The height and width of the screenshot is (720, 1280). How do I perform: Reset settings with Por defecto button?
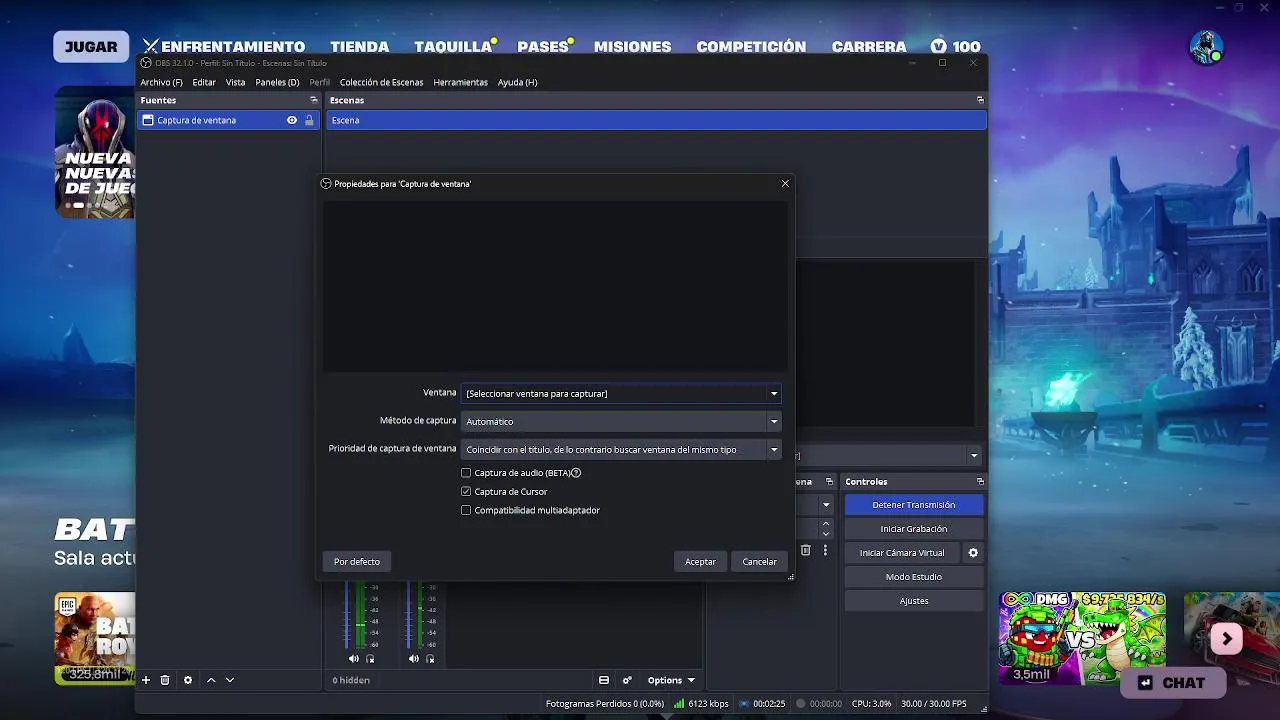(x=357, y=561)
